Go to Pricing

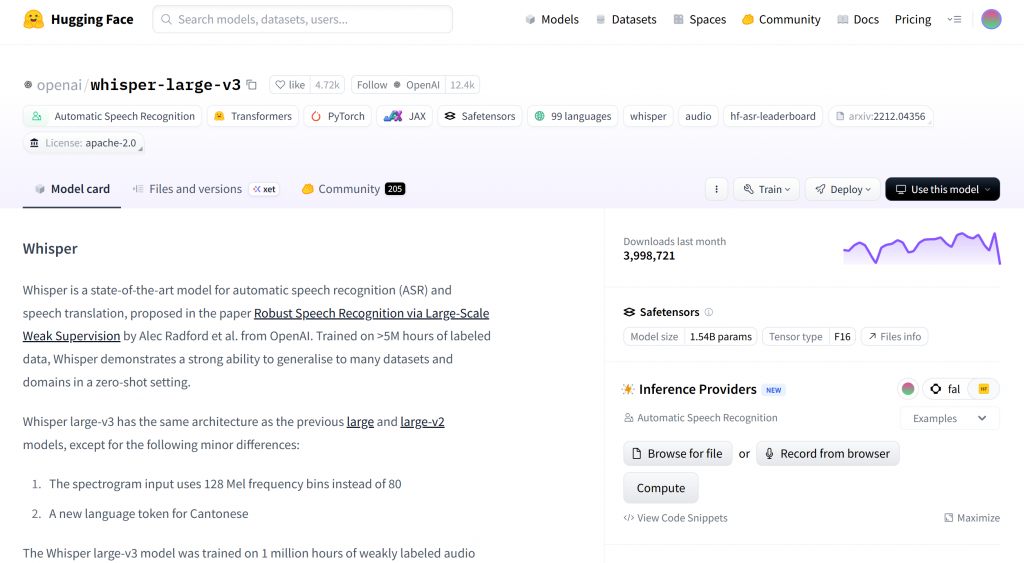pos(912,20)
